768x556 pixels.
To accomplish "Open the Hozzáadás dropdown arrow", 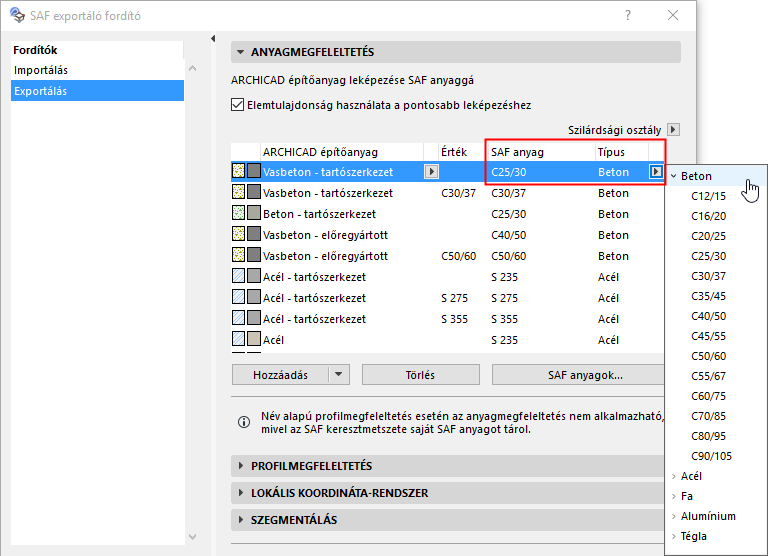I will point(338,375).
